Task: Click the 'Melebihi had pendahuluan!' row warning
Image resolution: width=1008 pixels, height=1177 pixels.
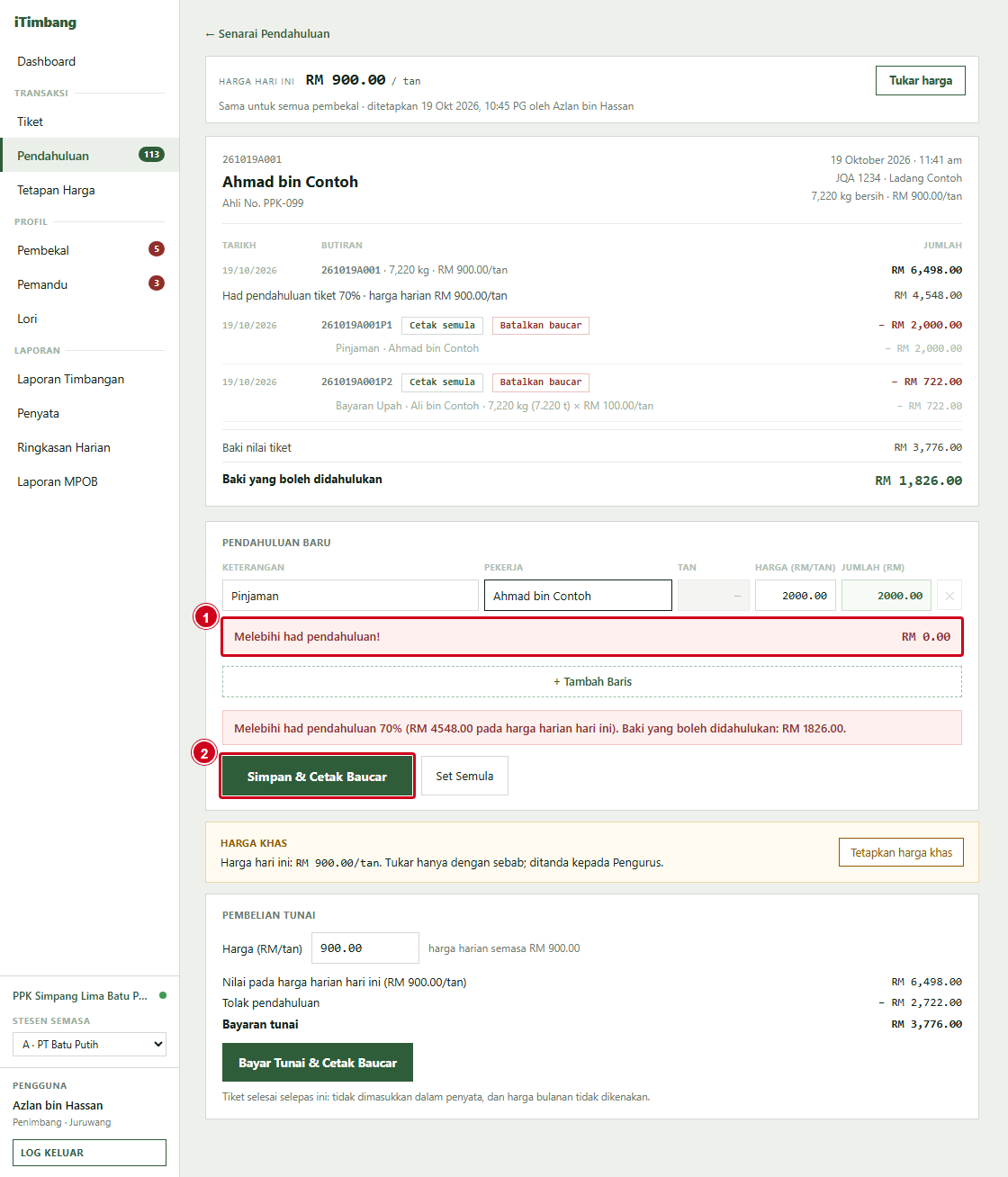Action: (x=592, y=636)
